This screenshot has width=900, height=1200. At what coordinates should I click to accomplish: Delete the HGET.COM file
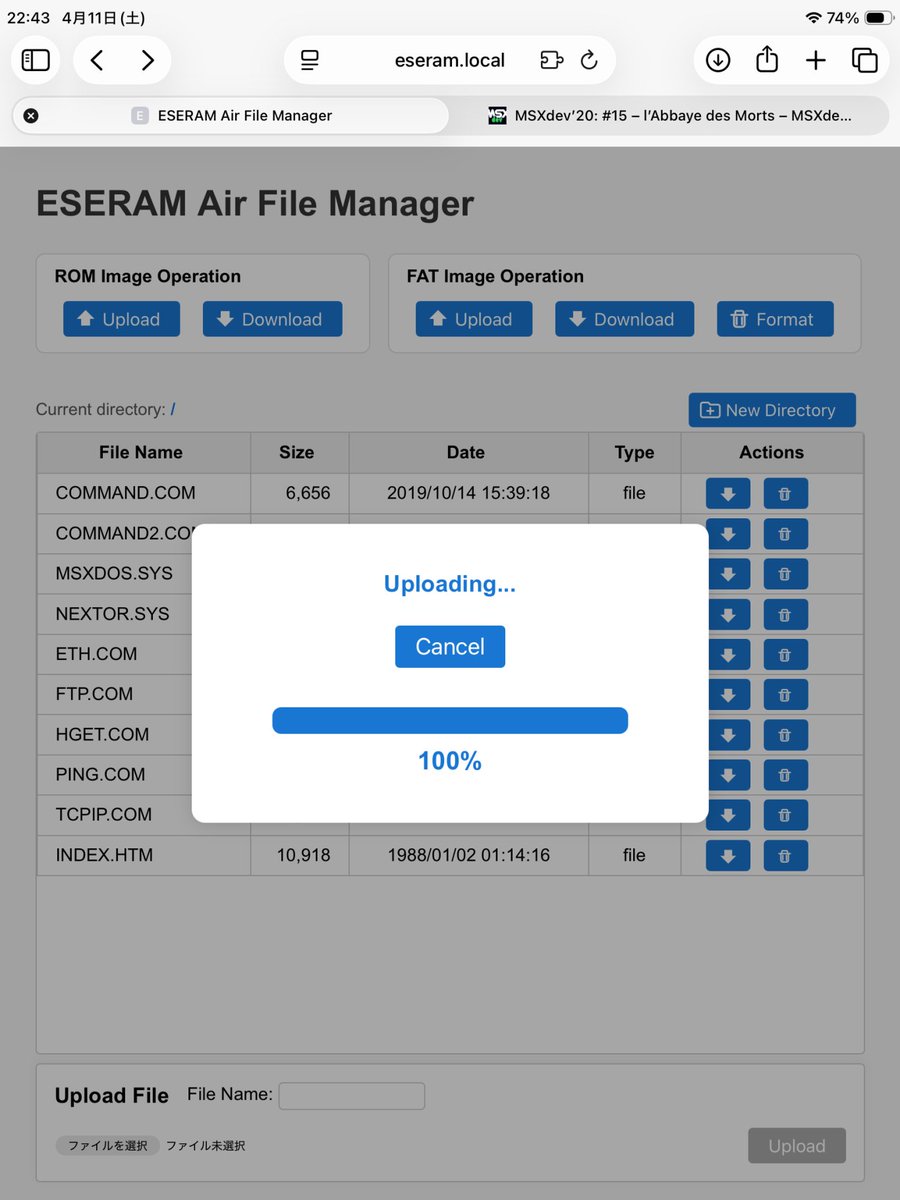(786, 735)
